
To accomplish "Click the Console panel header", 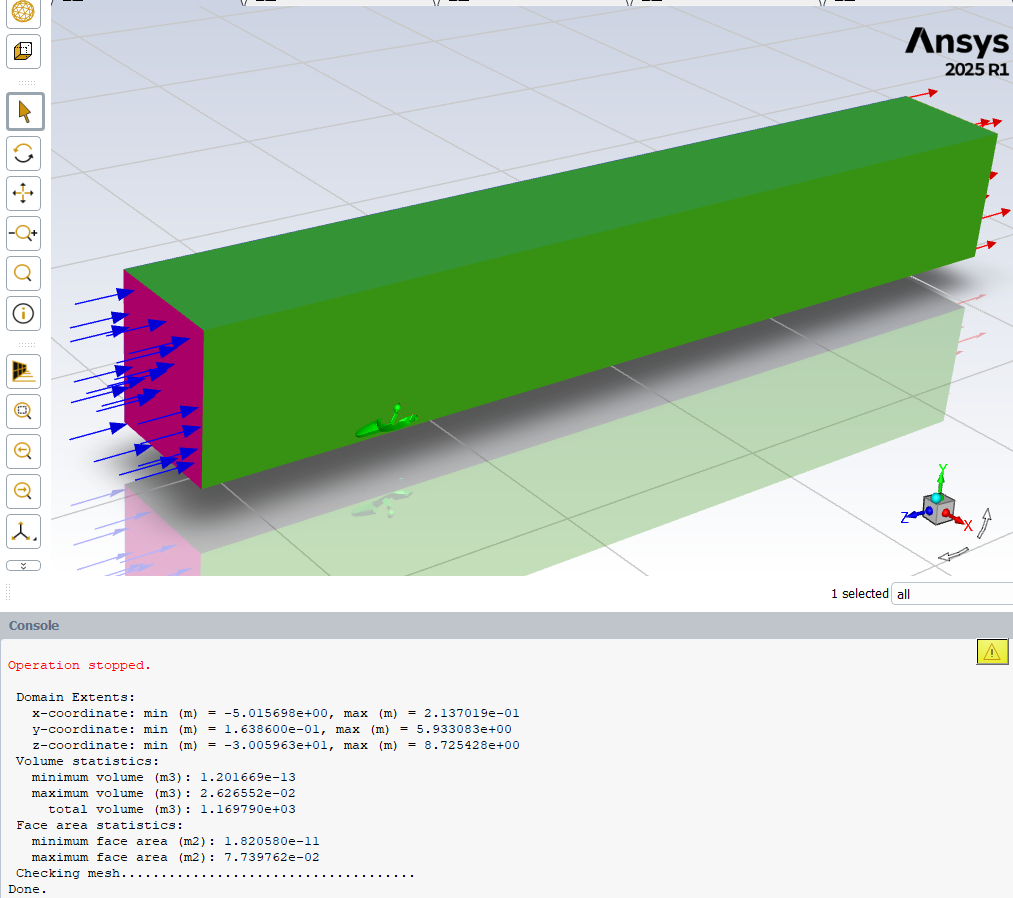I will point(34,625).
